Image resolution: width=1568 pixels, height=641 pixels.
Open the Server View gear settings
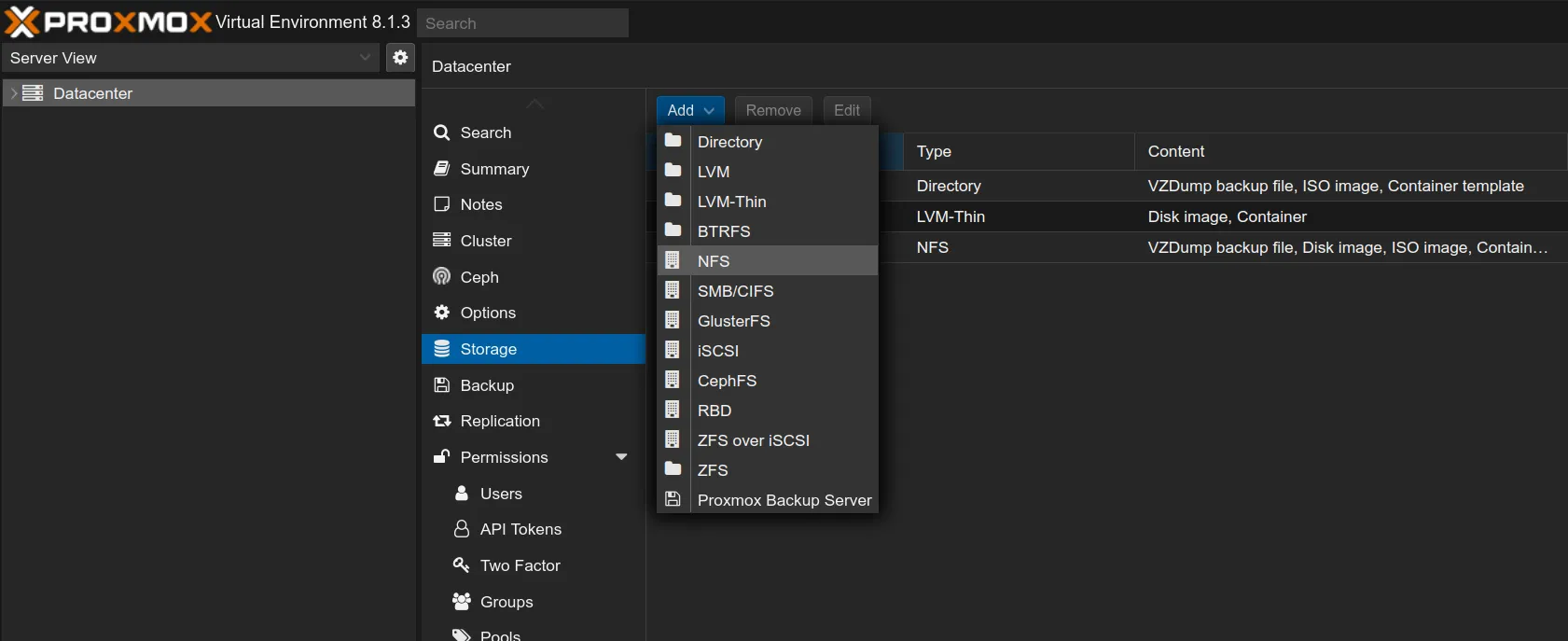[x=400, y=58]
